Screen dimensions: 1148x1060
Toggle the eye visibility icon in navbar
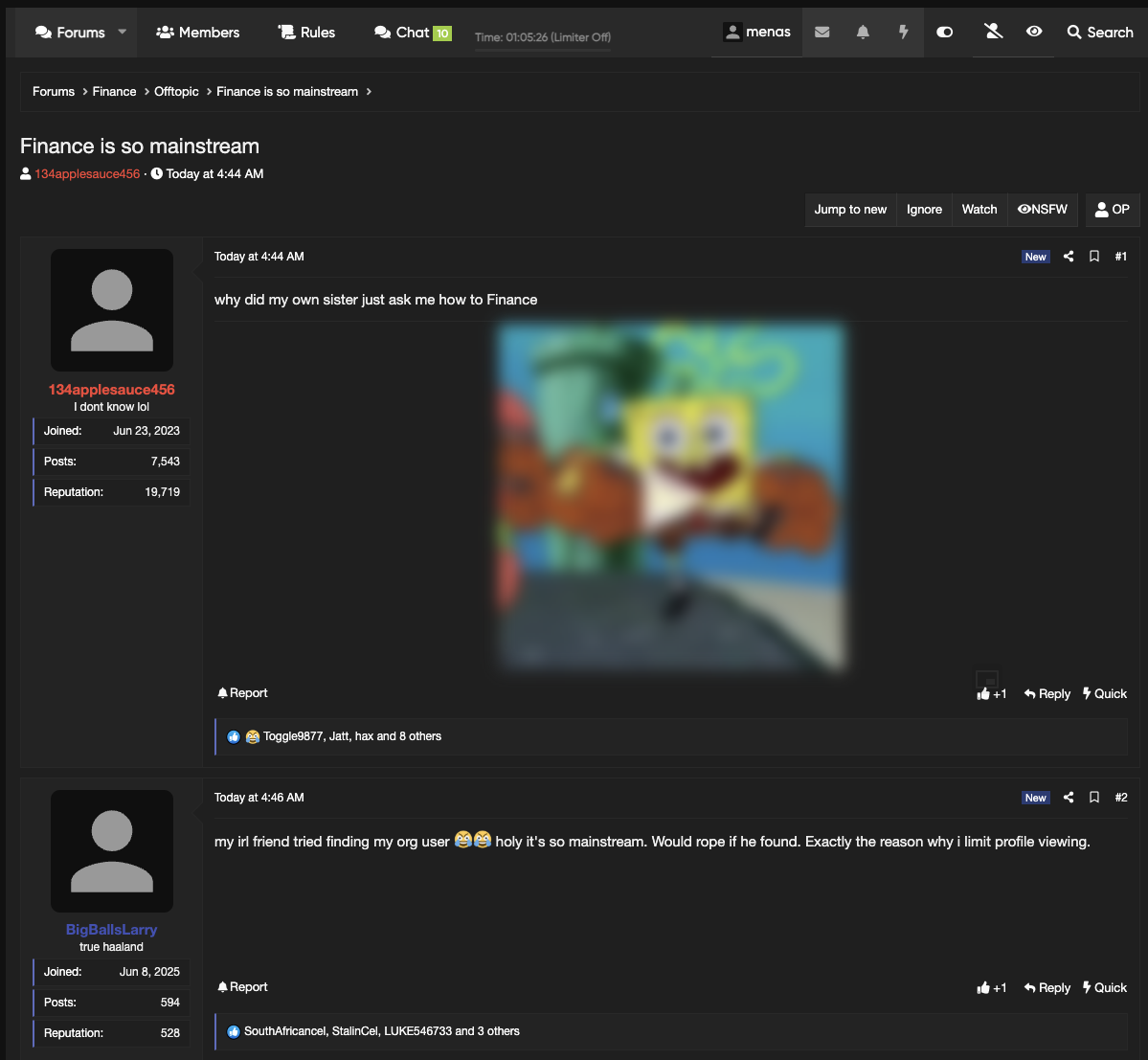tap(1034, 31)
